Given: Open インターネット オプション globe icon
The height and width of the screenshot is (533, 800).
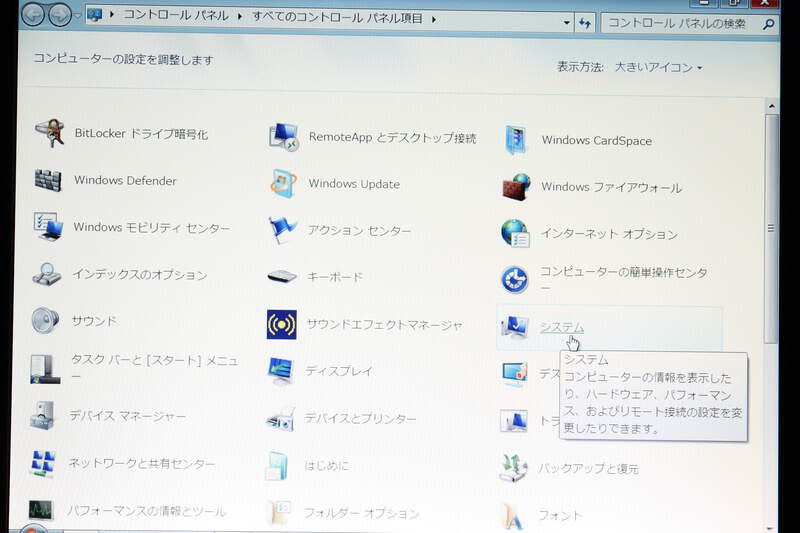Looking at the screenshot, I should click(515, 233).
